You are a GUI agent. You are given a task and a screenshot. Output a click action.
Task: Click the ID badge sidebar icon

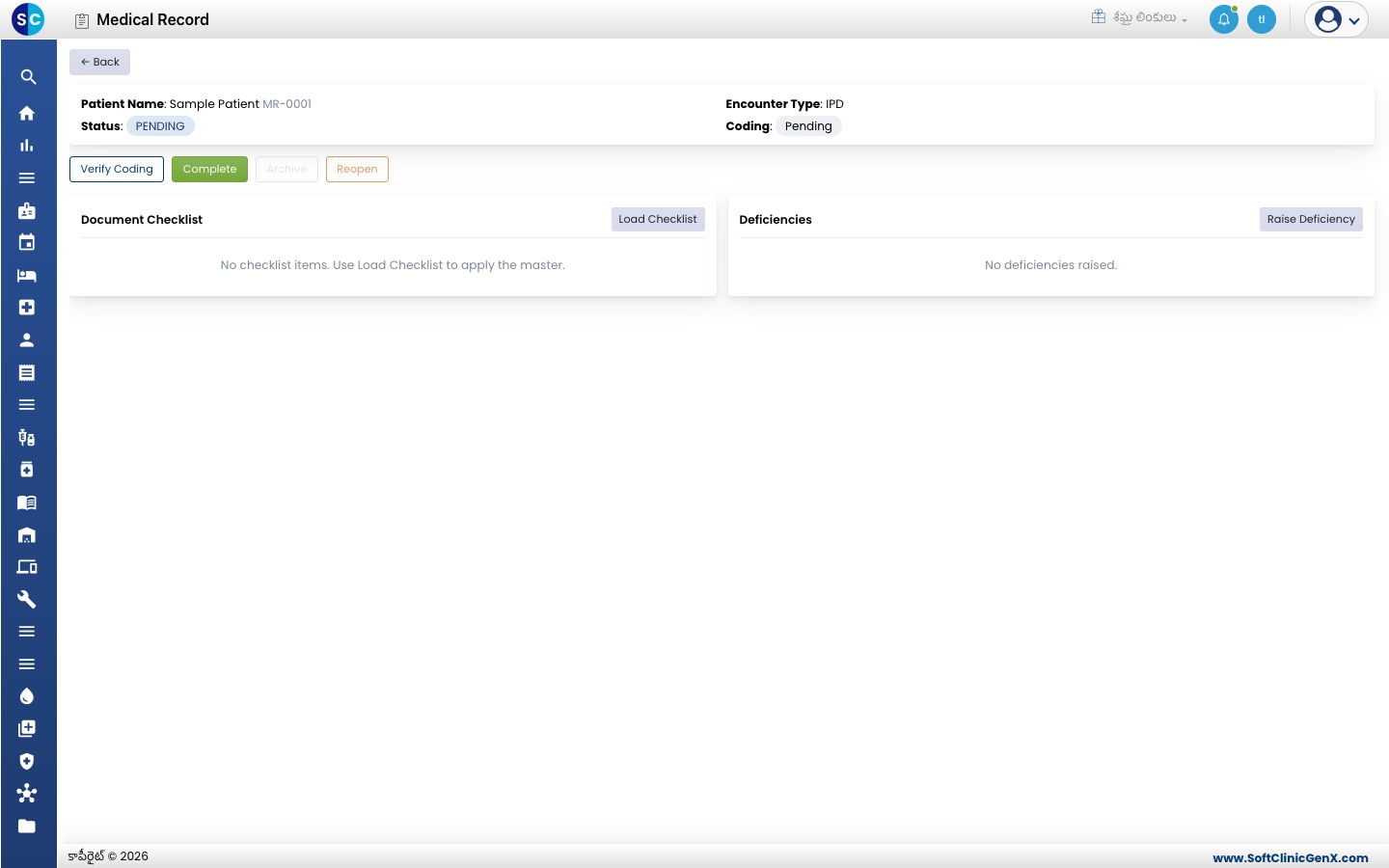(27, 210)
